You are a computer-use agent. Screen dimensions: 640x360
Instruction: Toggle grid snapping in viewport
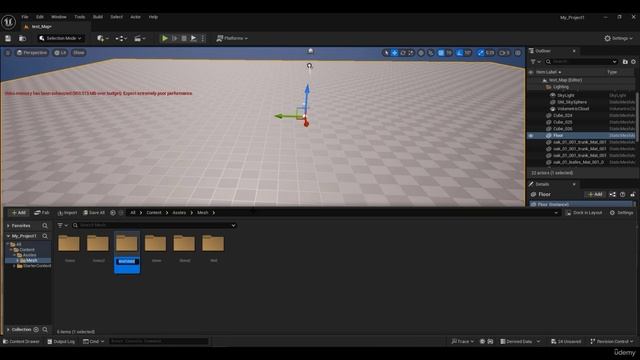coord(441,53)
